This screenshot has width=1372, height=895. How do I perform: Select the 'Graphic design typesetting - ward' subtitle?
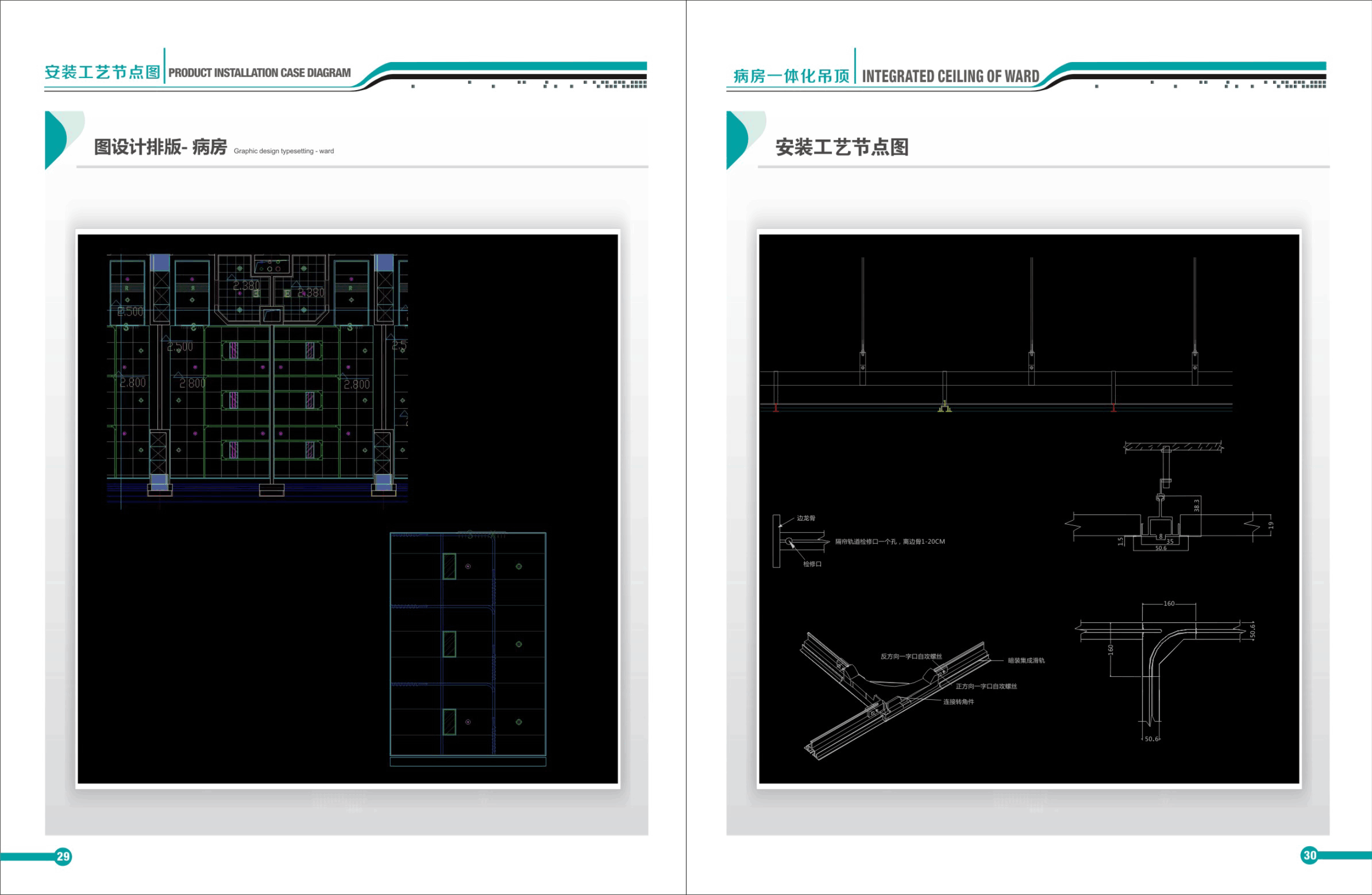click(284, 151)
